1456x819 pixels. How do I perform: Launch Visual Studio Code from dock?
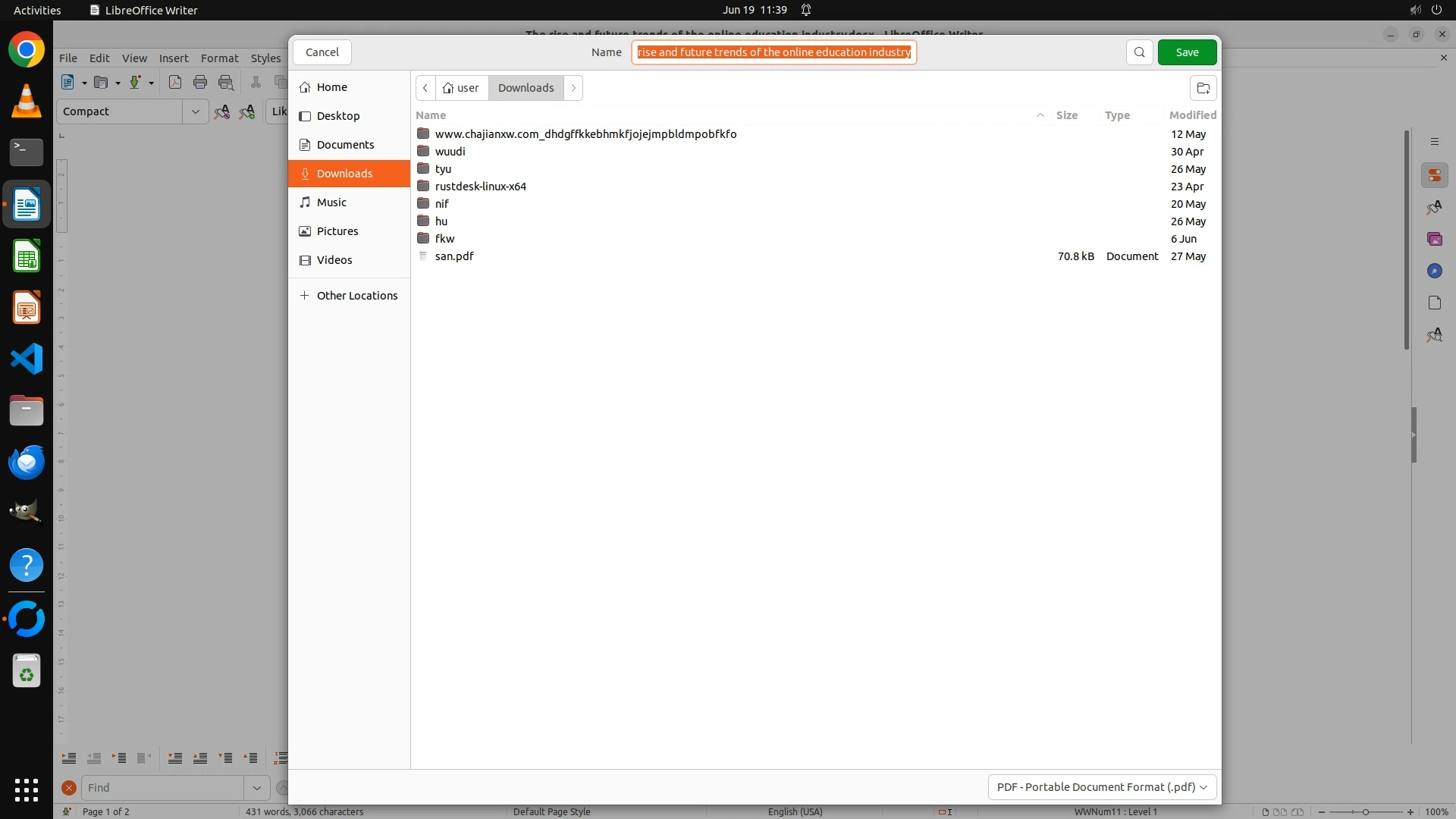(27, 359)
